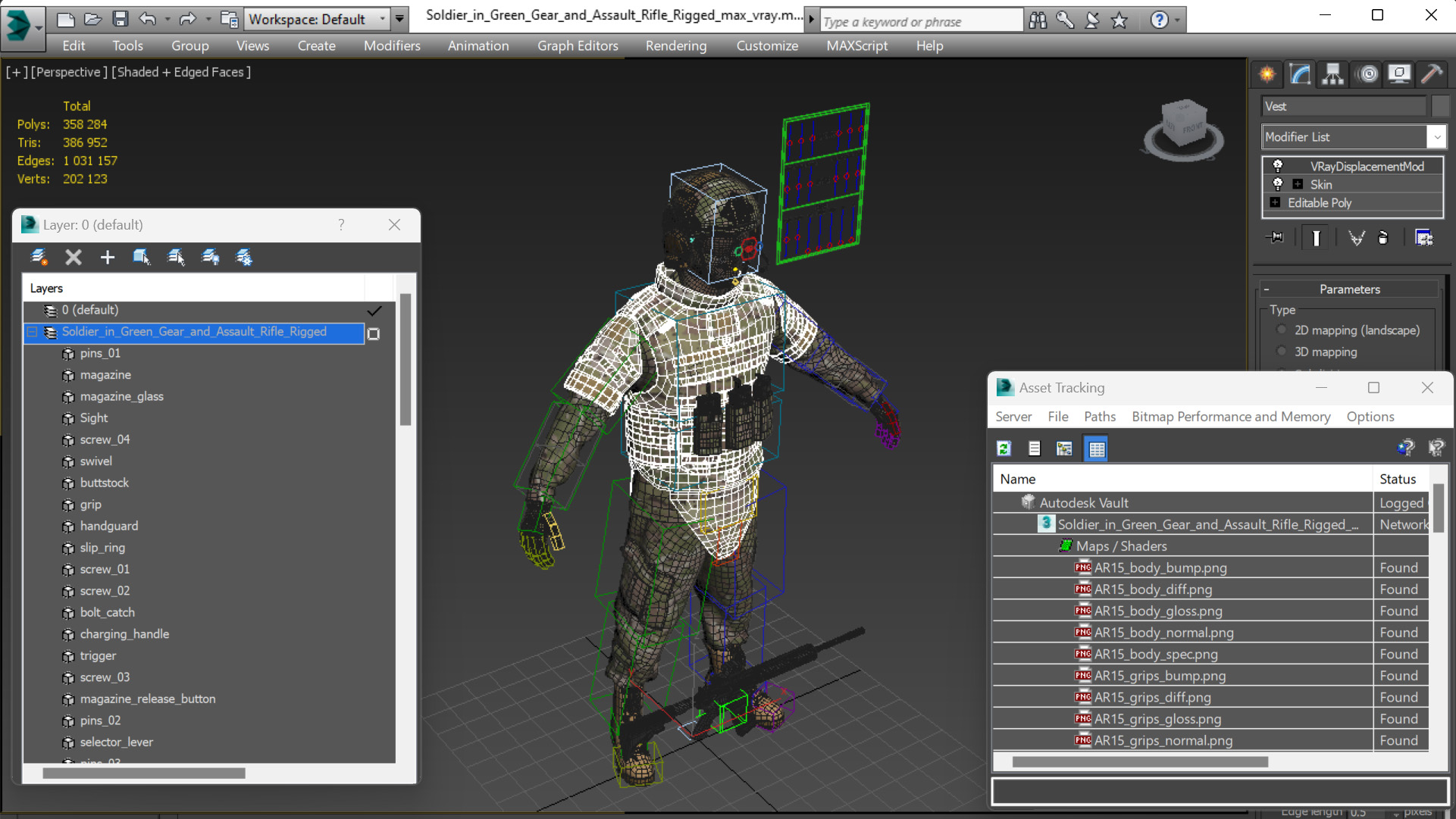Click the Vest object color swatch
The width and height of the screenshot is (1456, 819).
pyautogui.click(x=1439, y=106)
